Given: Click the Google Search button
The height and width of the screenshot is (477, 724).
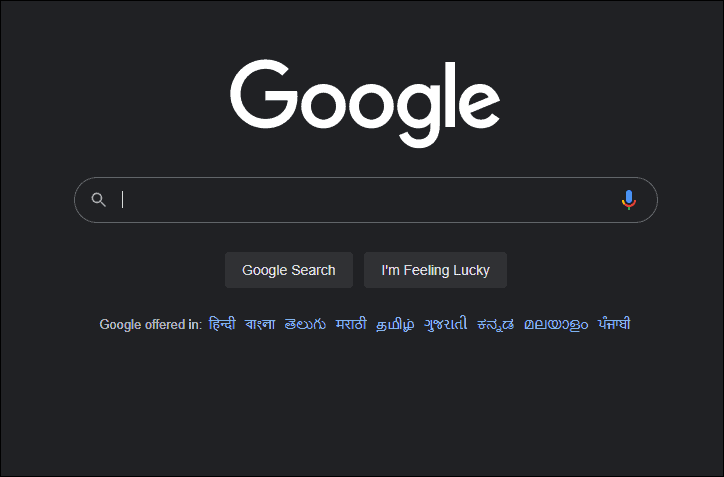Looking at the screenshot, I should click(289, 270).
